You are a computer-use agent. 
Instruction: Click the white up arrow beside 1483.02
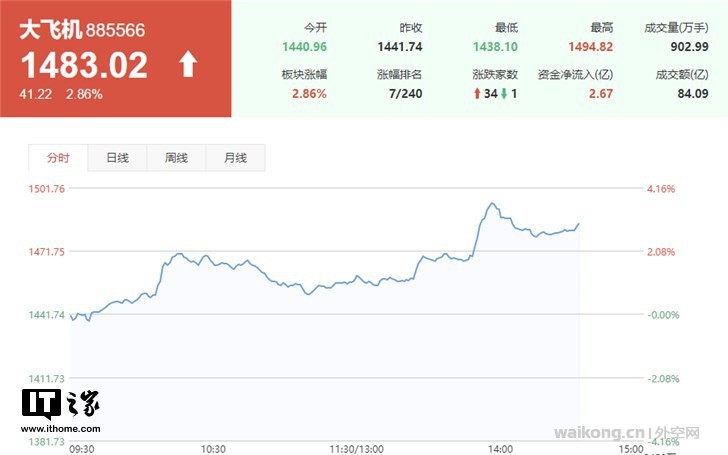coord(188,66)
